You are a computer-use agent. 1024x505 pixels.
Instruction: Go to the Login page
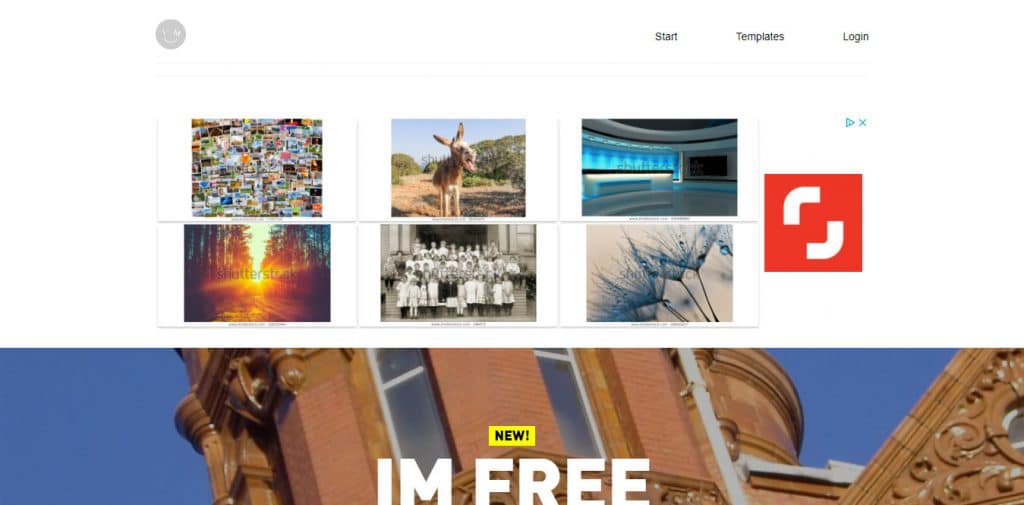[x=856, y=37]
